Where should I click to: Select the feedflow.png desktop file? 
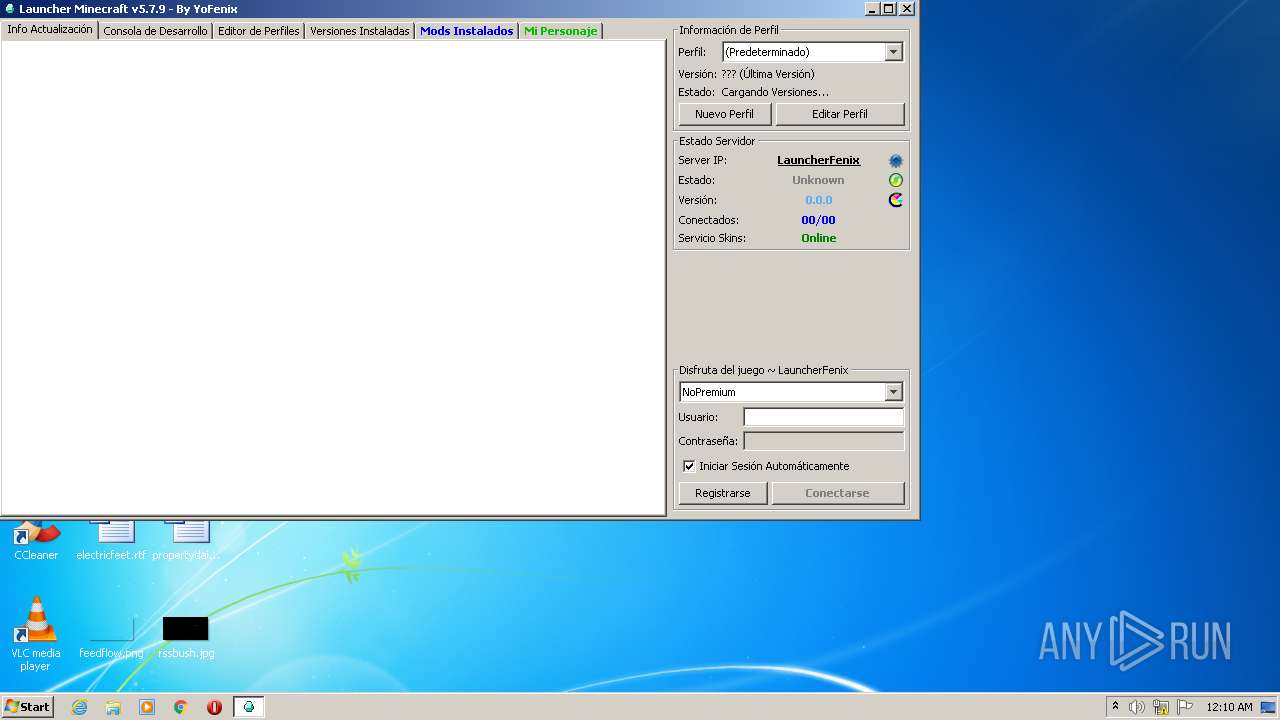click(x=111, y=638)
